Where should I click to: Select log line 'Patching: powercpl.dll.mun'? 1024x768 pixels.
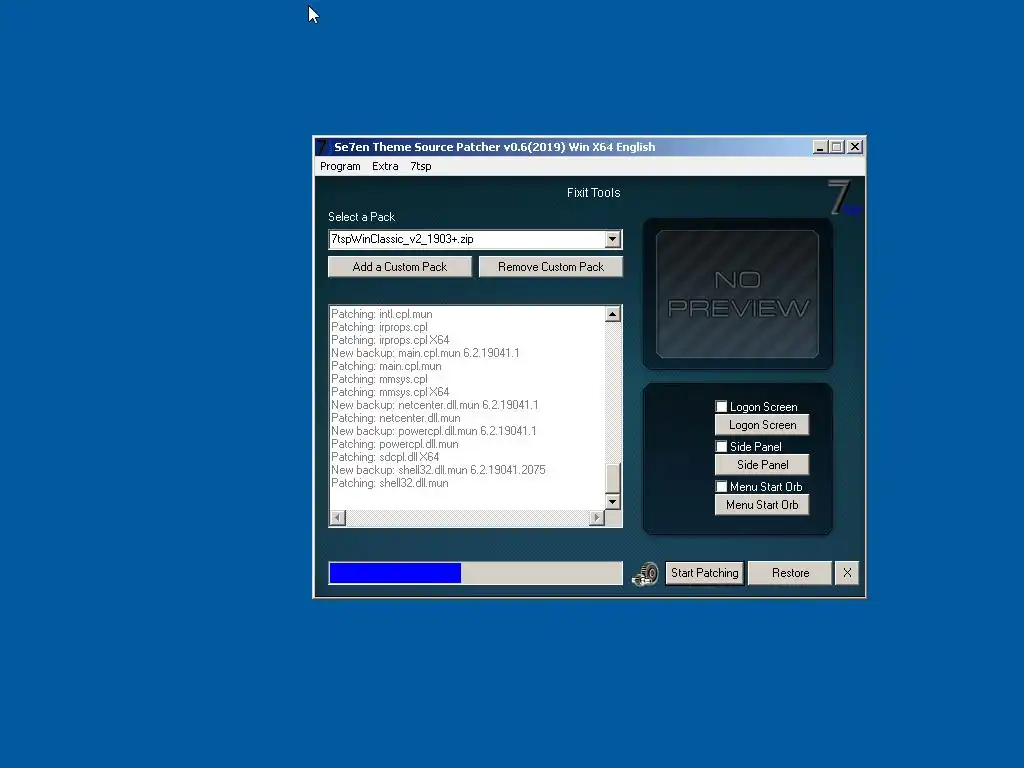point(394,444)
